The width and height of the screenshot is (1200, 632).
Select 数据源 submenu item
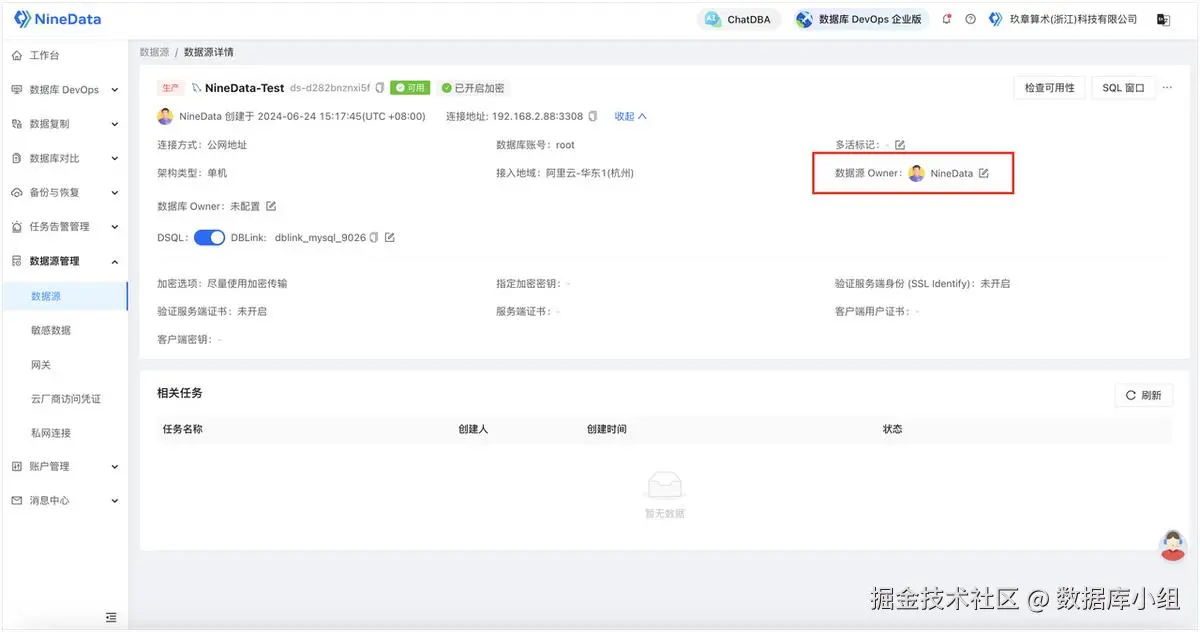pyautogui.click(x=64, y=296)
